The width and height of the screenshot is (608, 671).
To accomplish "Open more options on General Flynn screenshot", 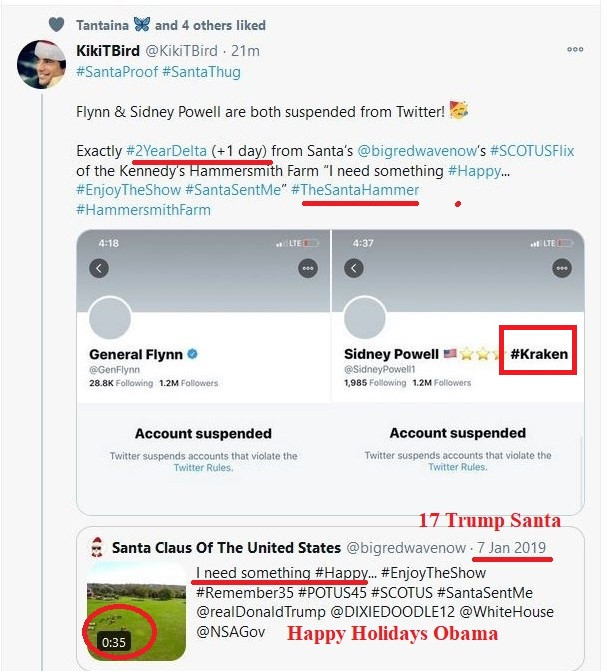I will (307, 268).
